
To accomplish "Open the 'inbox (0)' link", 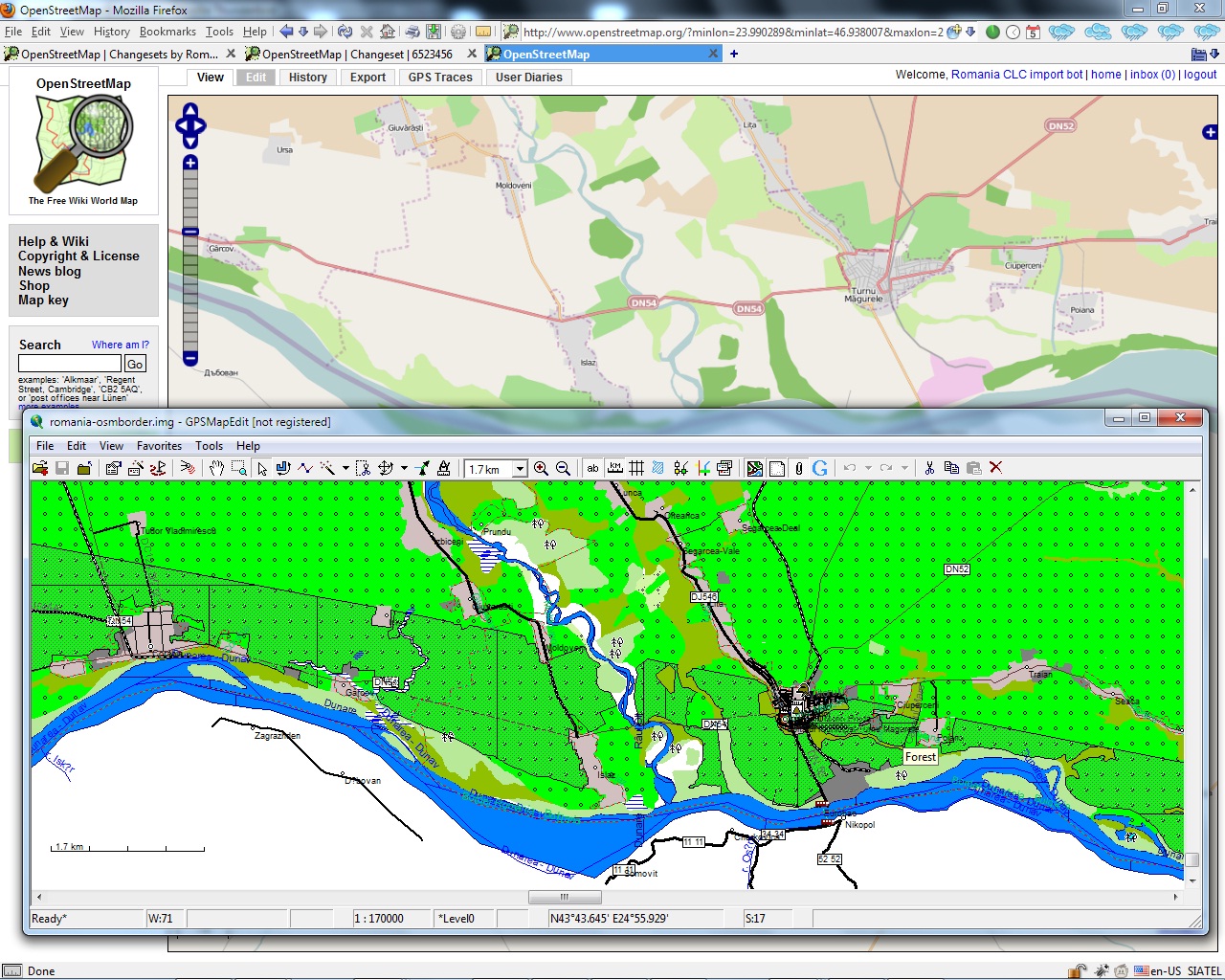I will tap(1152, 75).
